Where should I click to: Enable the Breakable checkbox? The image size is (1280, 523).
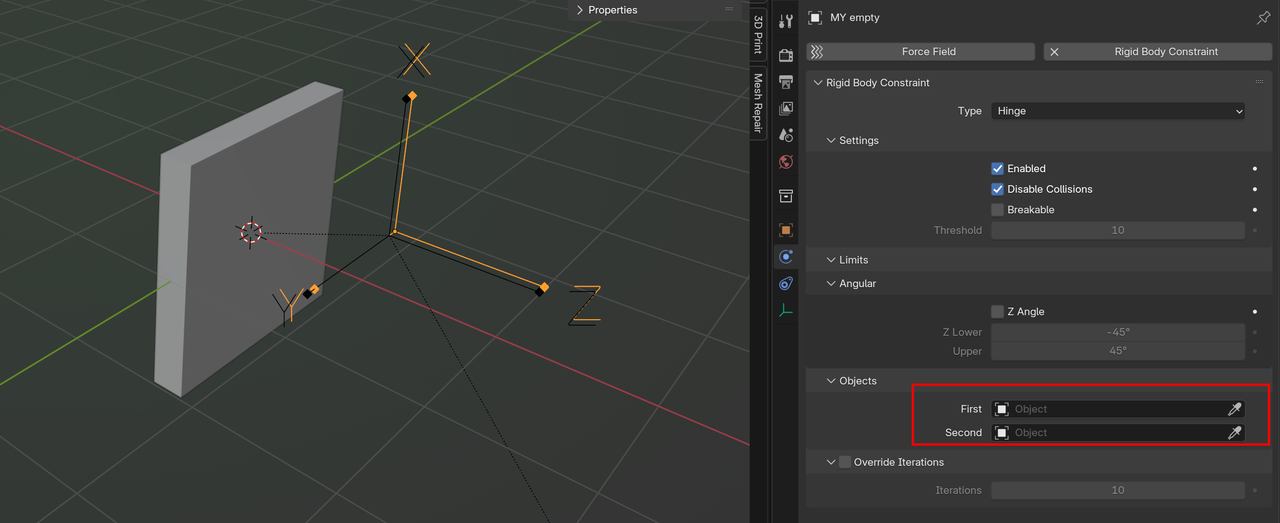997,210
